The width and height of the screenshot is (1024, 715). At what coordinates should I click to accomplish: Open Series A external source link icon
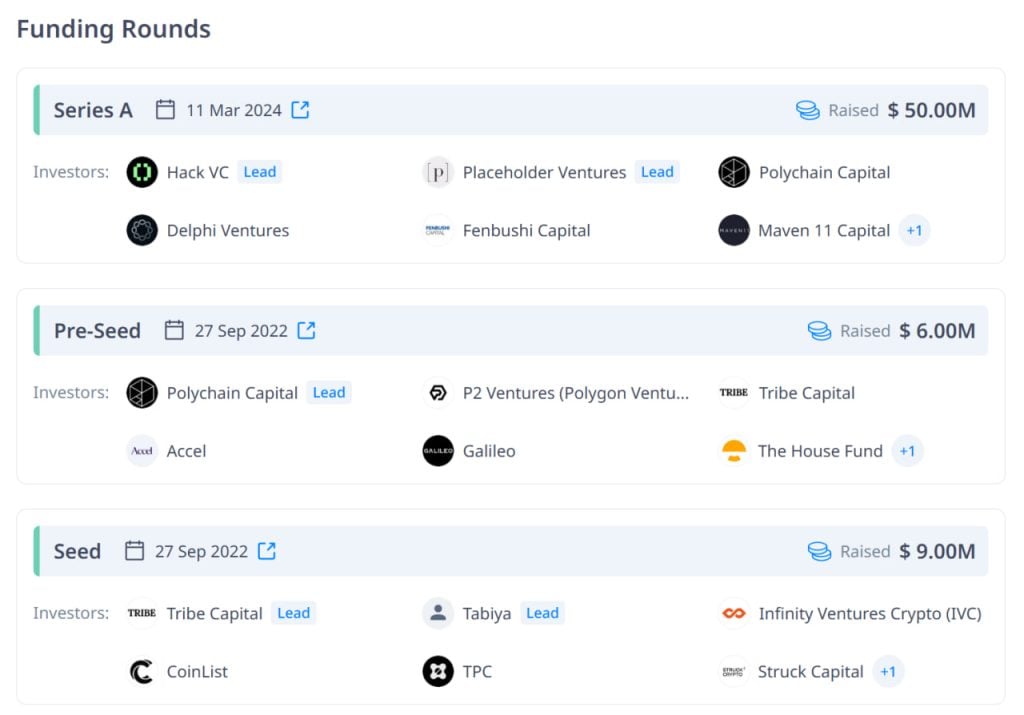click(300, 110)
